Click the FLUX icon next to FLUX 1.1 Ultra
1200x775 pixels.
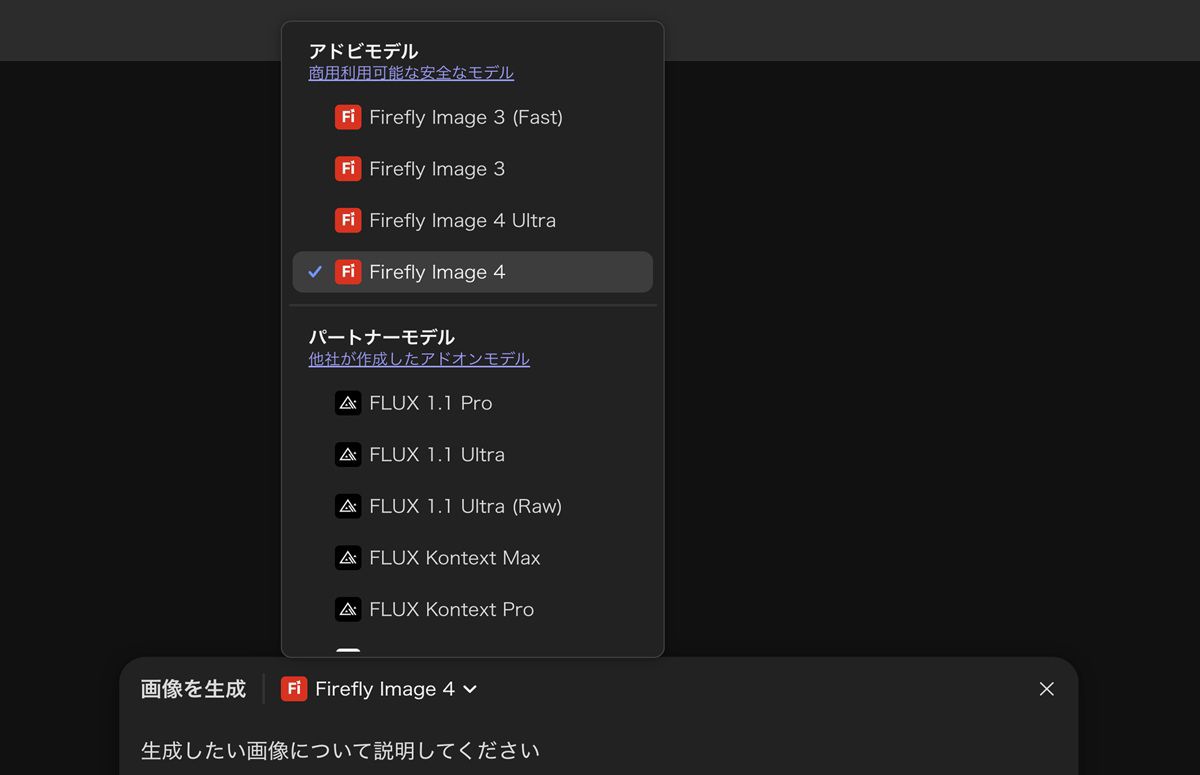pyautogui.click(x=347, y=455)
